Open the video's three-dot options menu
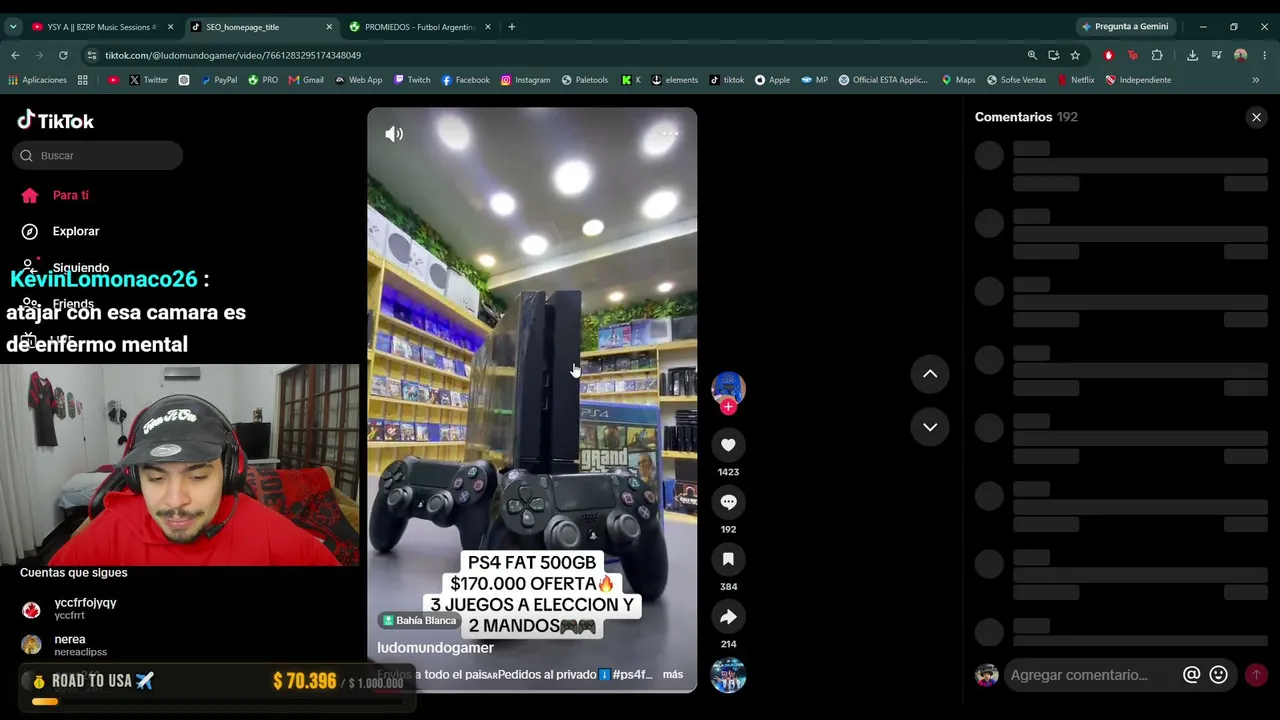The width and height of the screenshot is (1280, 720). [x=670, y=133]
